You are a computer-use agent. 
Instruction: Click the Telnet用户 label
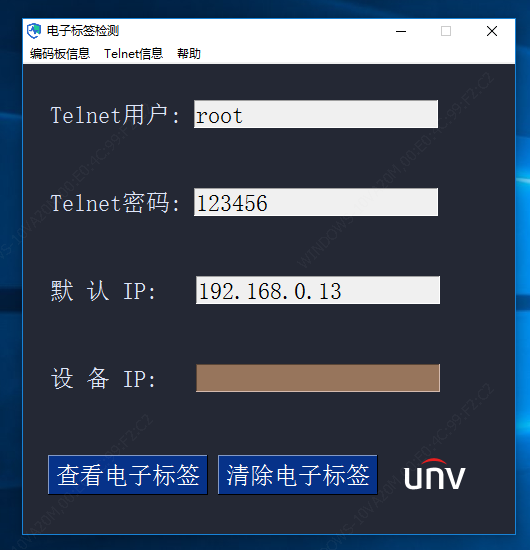pyautogui.click(x=115, y=115)
